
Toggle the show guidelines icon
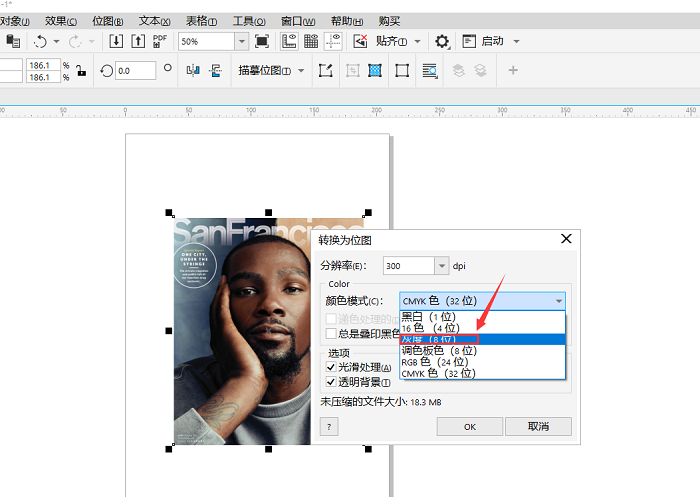coord(333,42)
